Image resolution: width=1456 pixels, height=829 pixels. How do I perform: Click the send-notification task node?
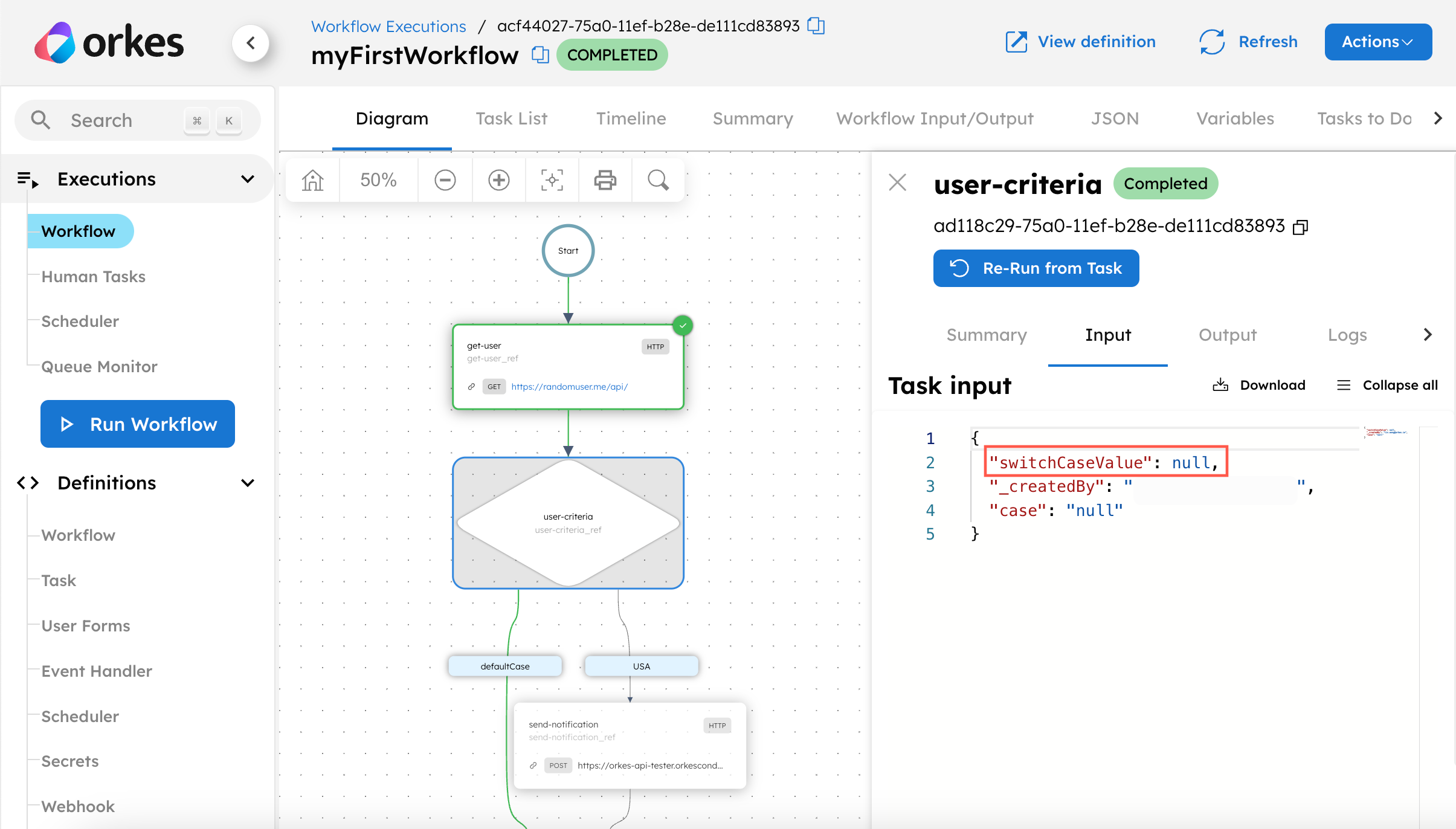point(630,745)
